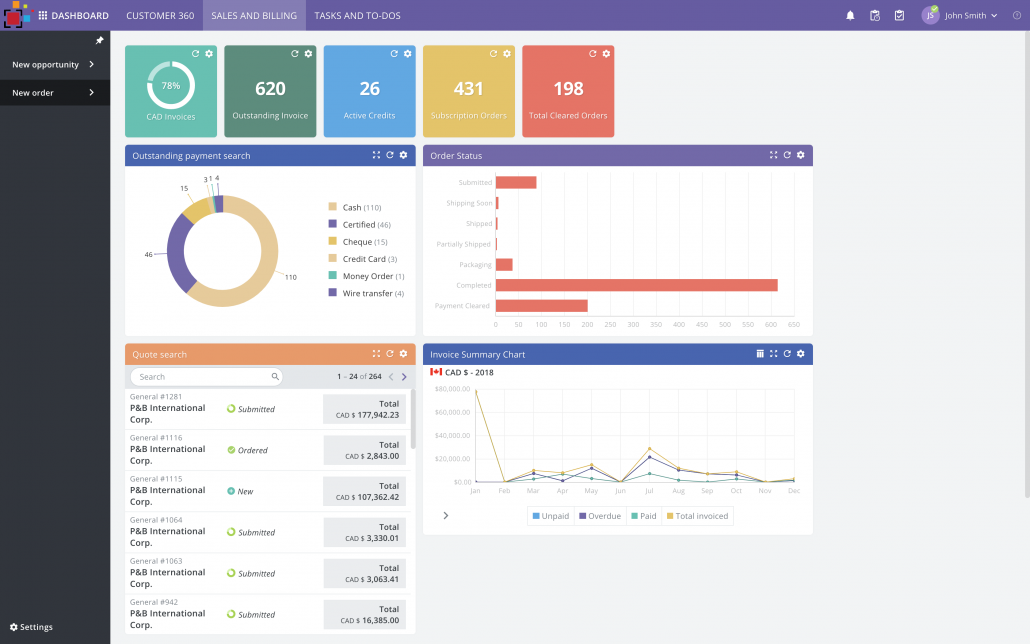Switch to the Customer 360 tab

pos(160,16)
